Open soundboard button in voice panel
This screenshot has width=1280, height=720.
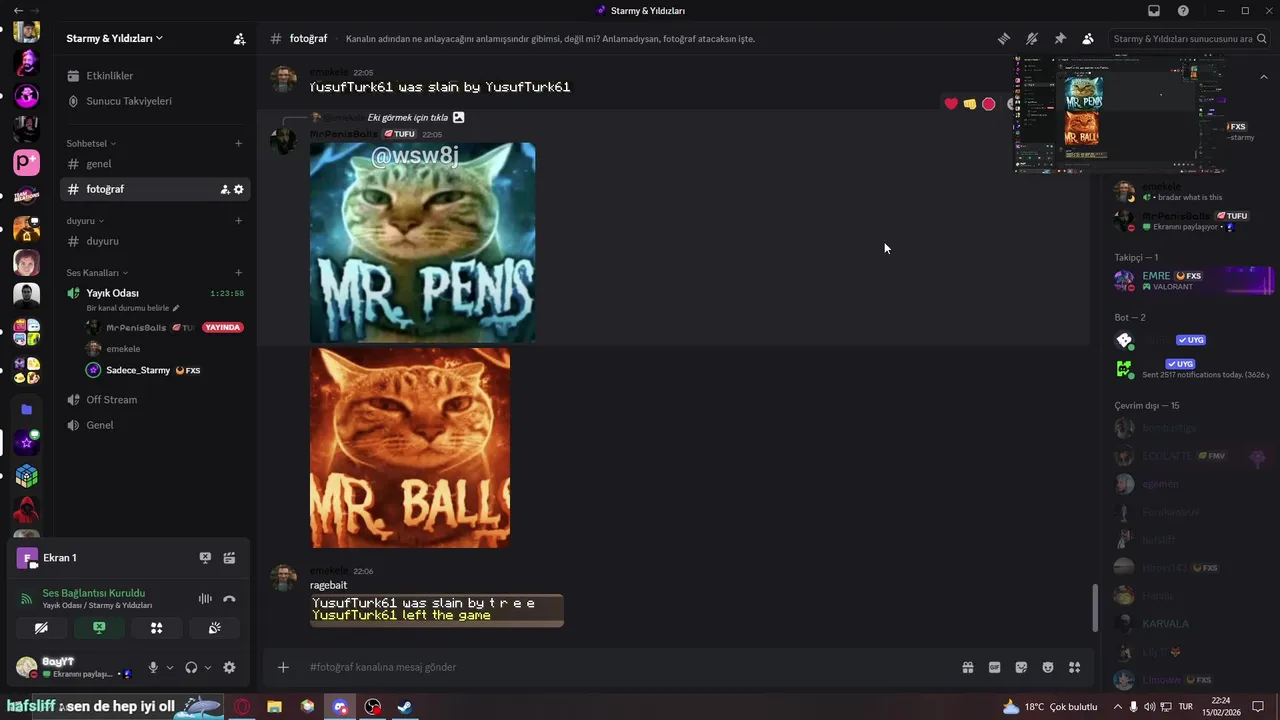(x=214, y=628)
